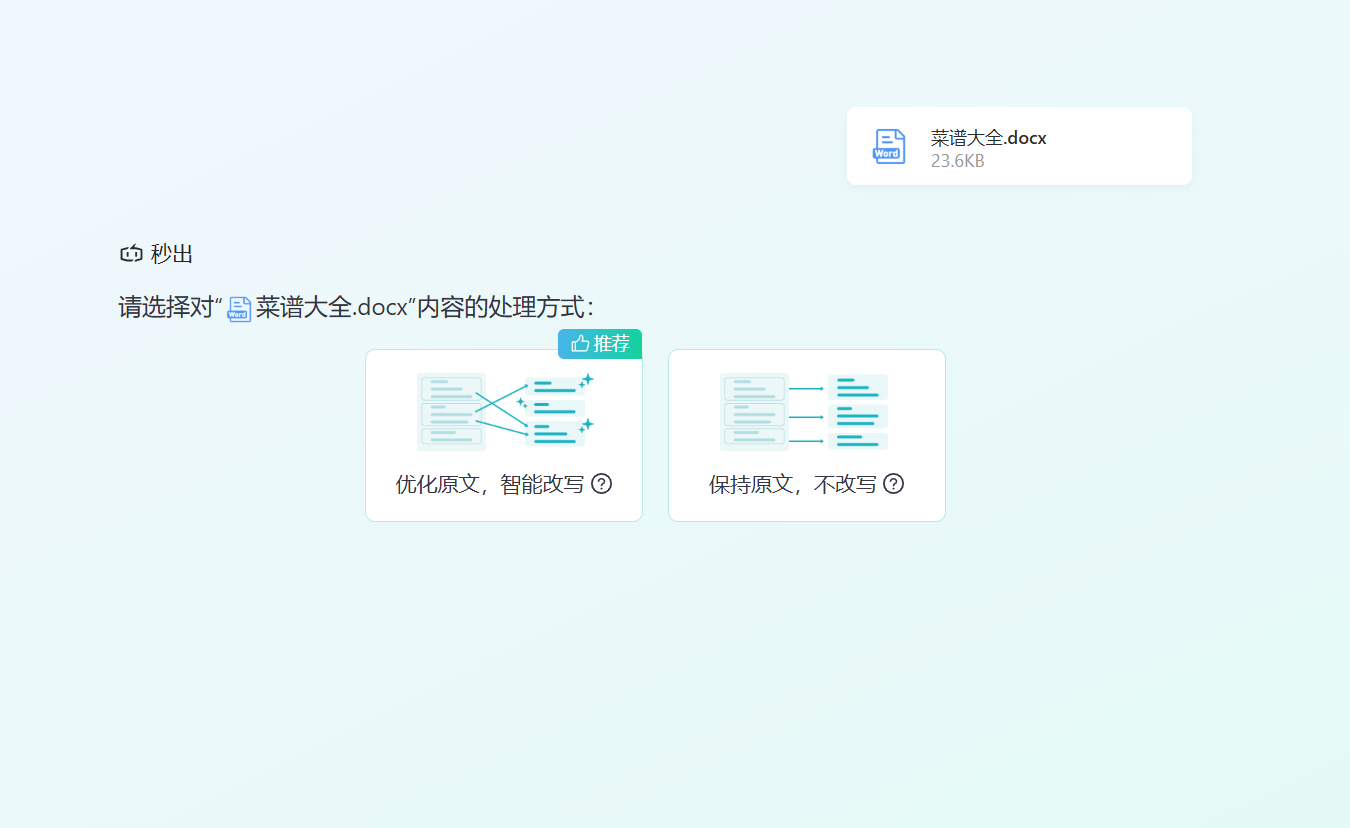This screenshot has width=1350, height=828.
Task: Open the help icon beside 保持原文，不改写
Action: coord(893,484)
